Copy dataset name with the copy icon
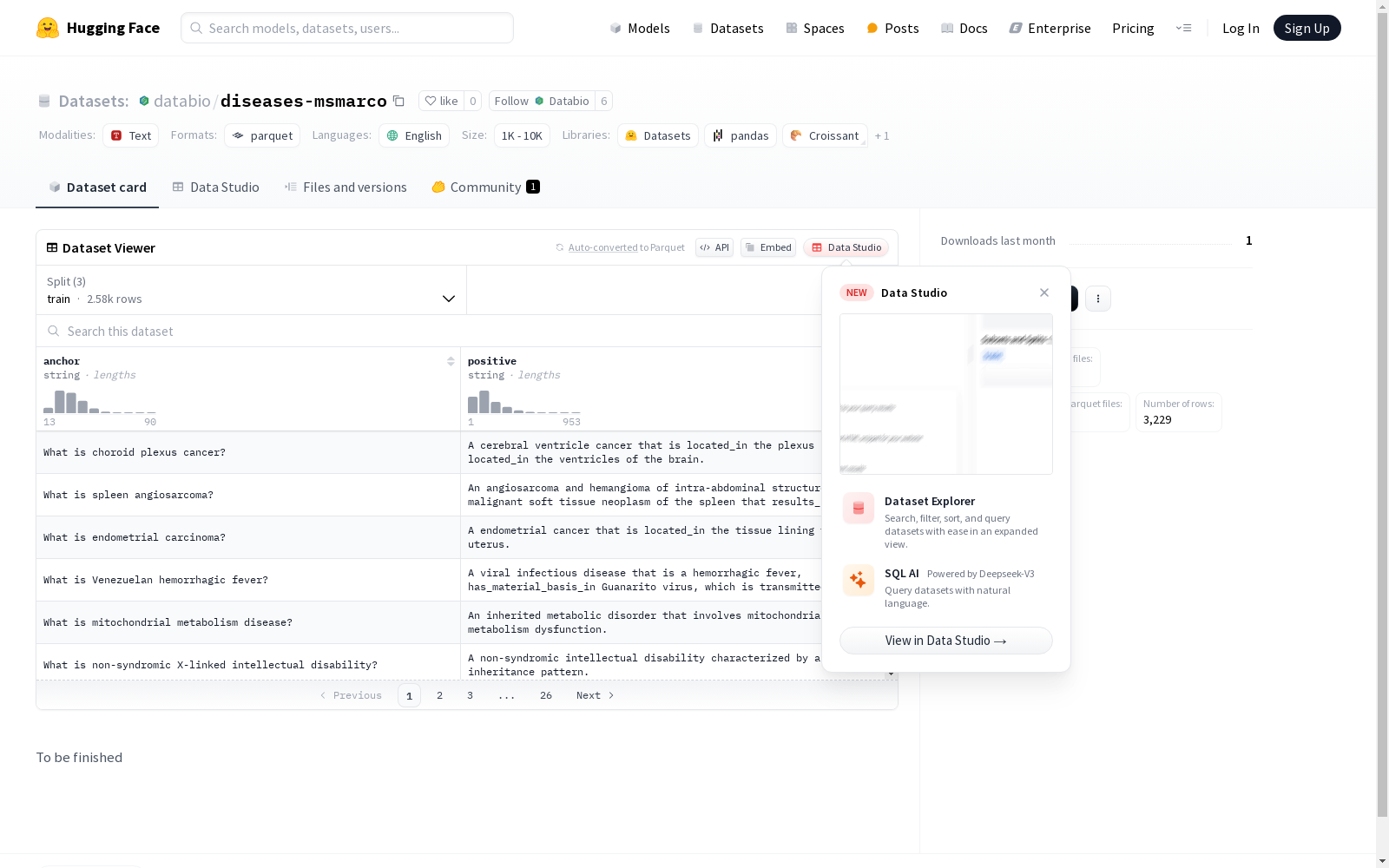The width and height of the screenshot is (1389, 868). 398,101
